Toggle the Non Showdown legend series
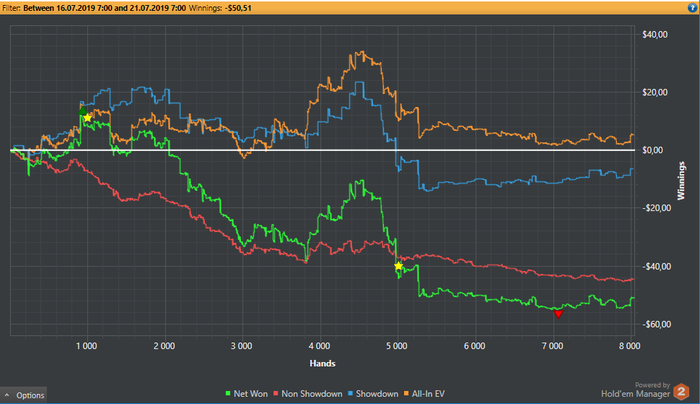 [308, 394]
